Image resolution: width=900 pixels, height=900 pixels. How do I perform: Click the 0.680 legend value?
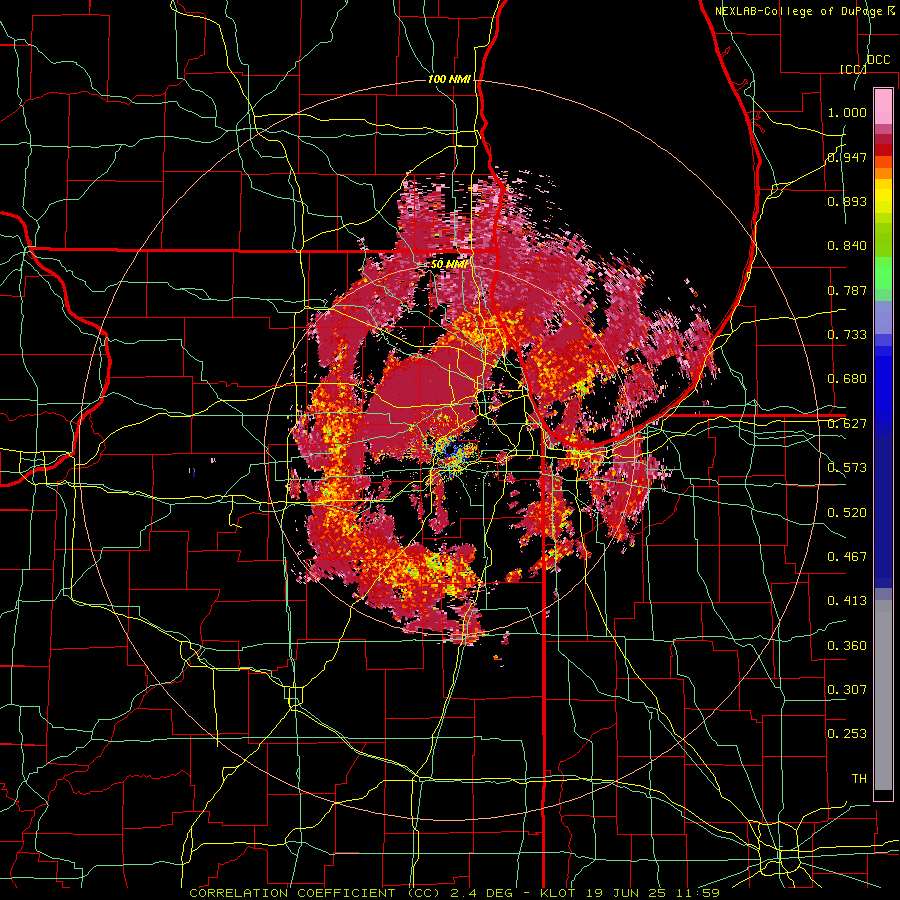pyautogui.click(x=847, y=379)
